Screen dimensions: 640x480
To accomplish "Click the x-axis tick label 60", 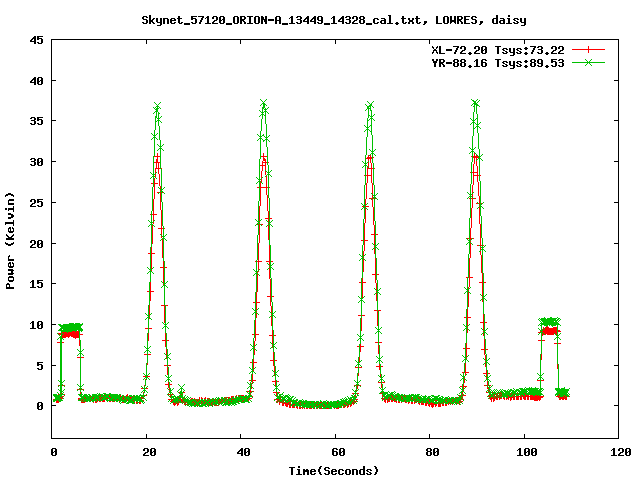I will [x=338, y=452].
